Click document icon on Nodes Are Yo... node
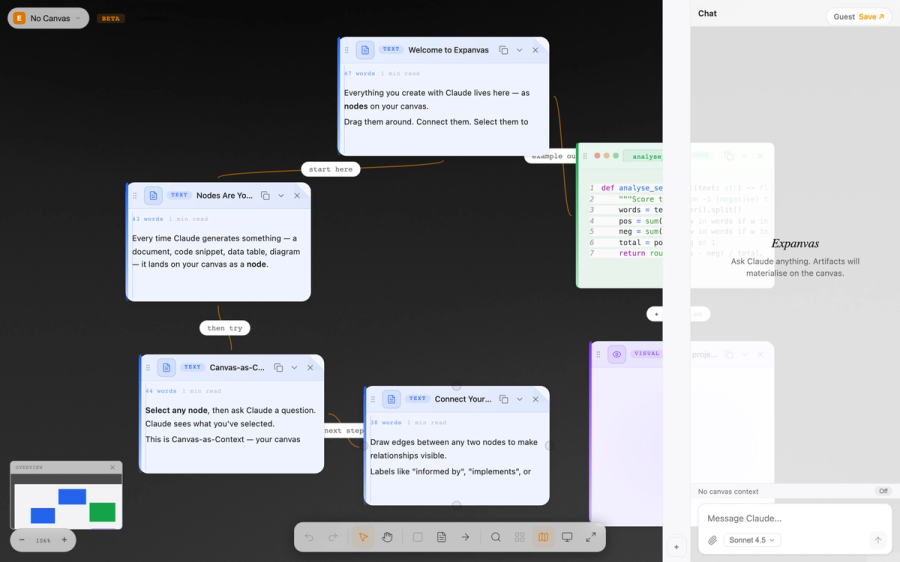900x562 pixels. pyautogui.click(x=153, y=196)
